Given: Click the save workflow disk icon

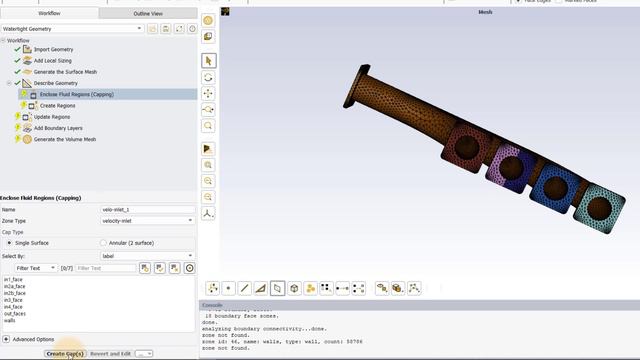Looking at the screenshot, I should [166, 29].
